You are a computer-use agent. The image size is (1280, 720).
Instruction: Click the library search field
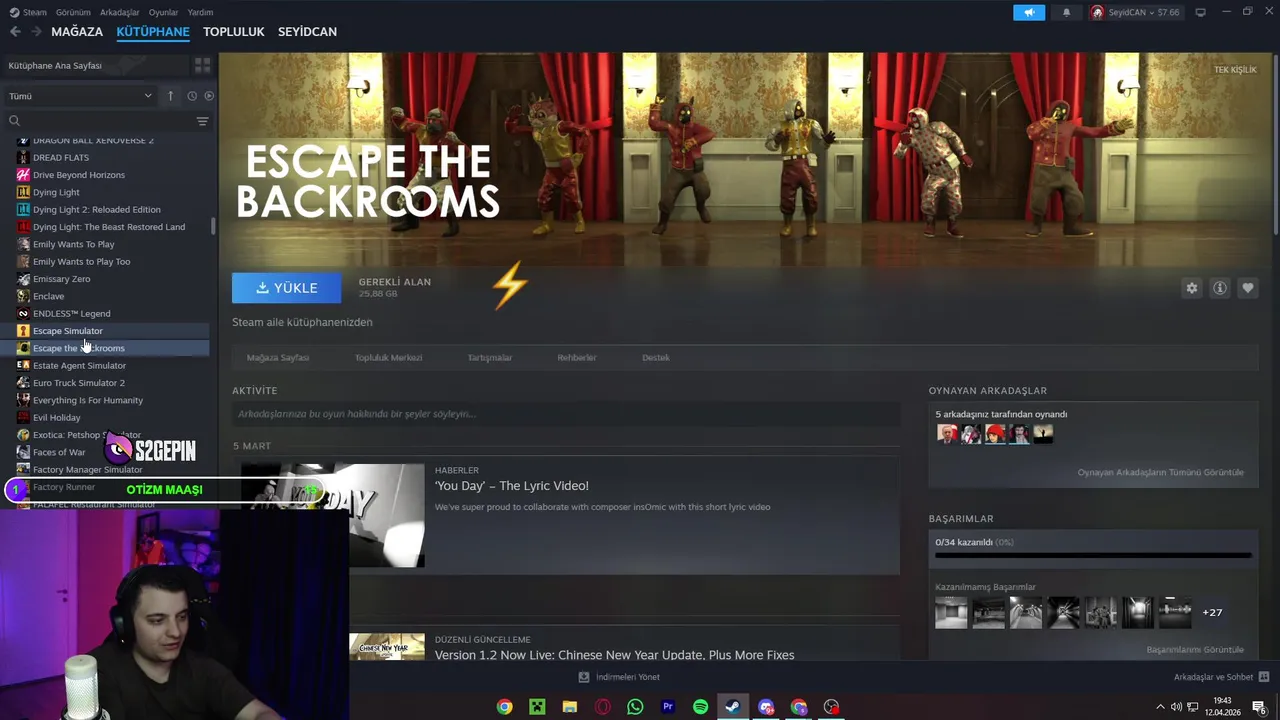(x=100, y=121)
